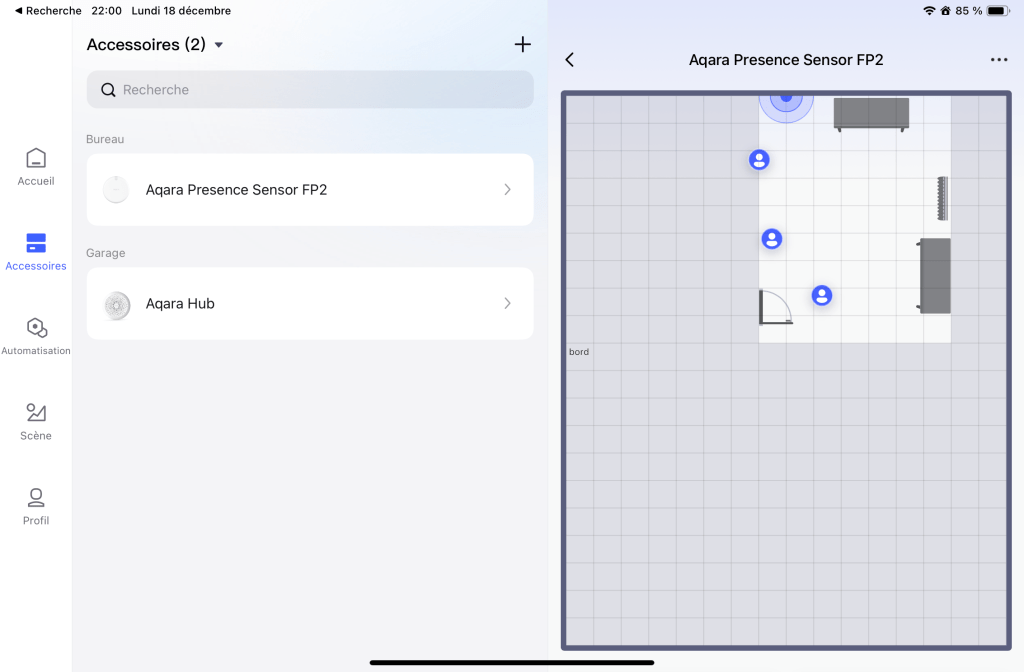1024x672 pixels.
Task: Tap the radar sensor marker on map
Action: coord(786,99)
